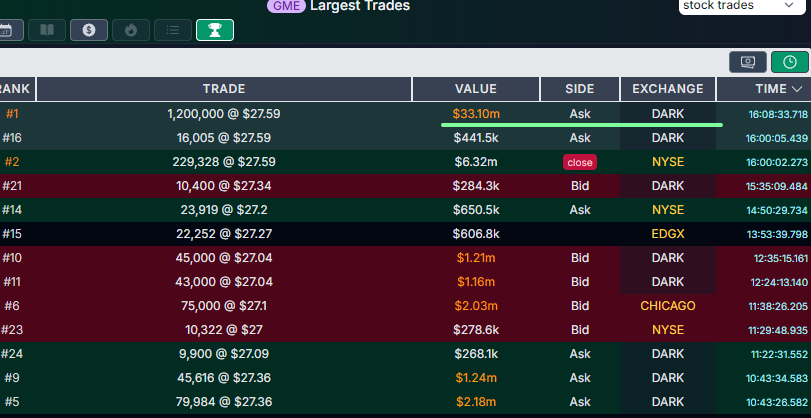Click the $284.3k value cell
811x418 pixels.
(476, 186)
